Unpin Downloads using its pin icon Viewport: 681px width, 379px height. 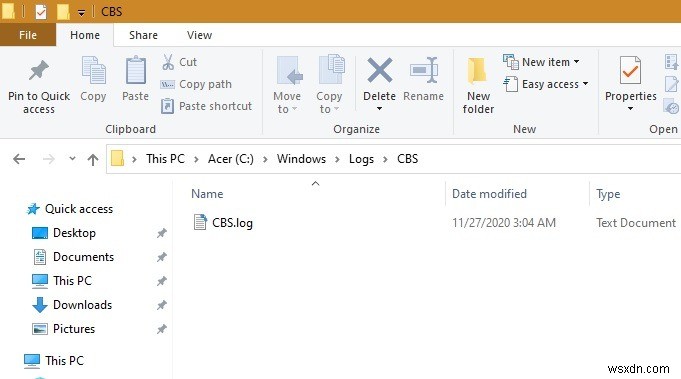pyautogui.click(x=162, y=305)
